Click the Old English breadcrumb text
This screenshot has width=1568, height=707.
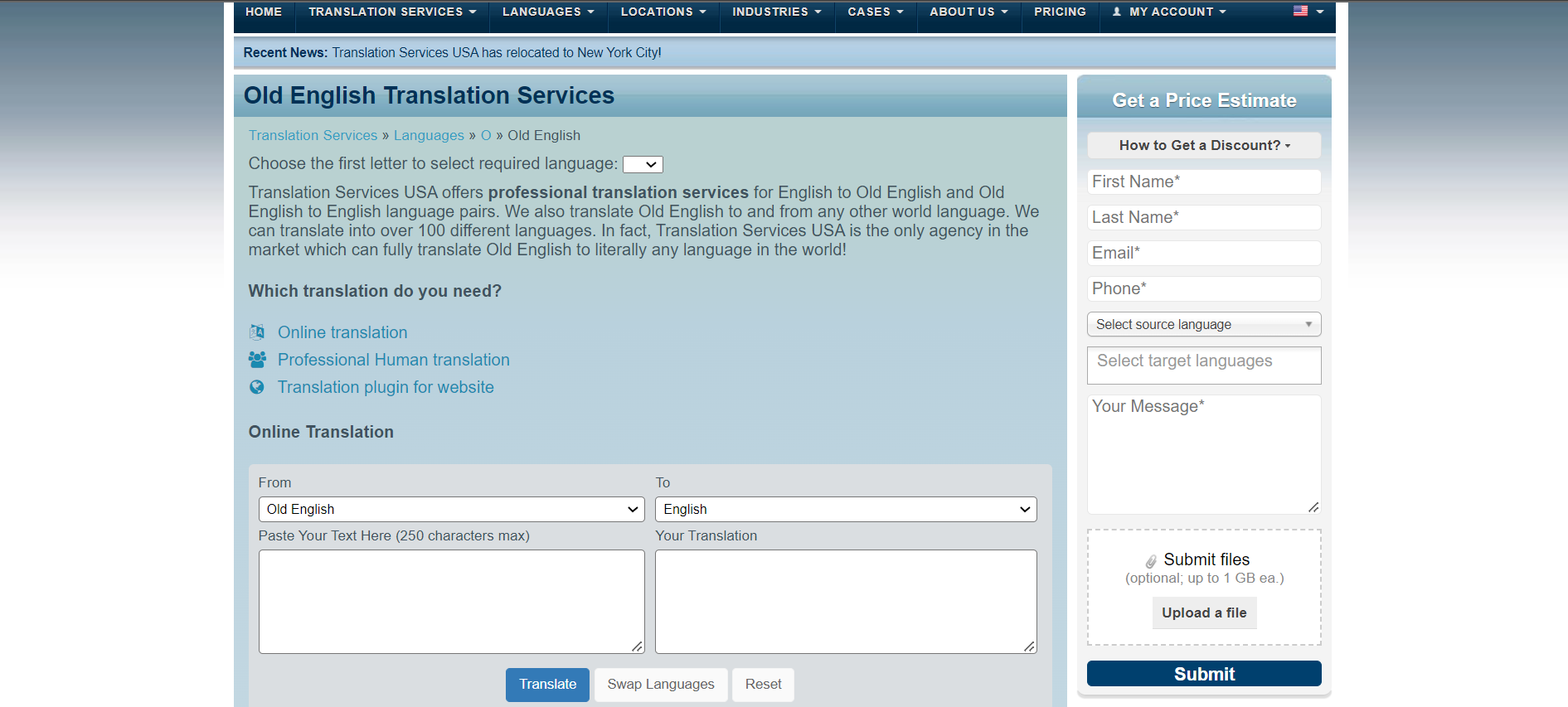point(544,135)
